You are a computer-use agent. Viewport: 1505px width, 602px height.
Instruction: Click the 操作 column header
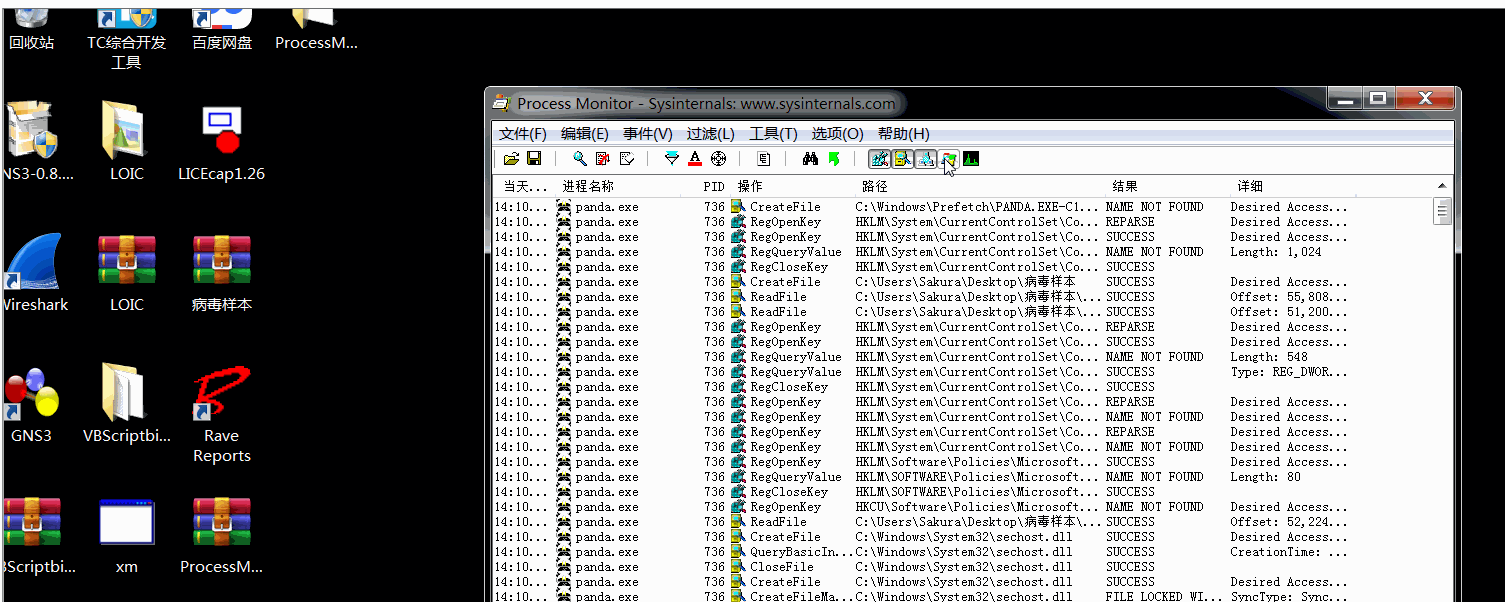[794, 186]
